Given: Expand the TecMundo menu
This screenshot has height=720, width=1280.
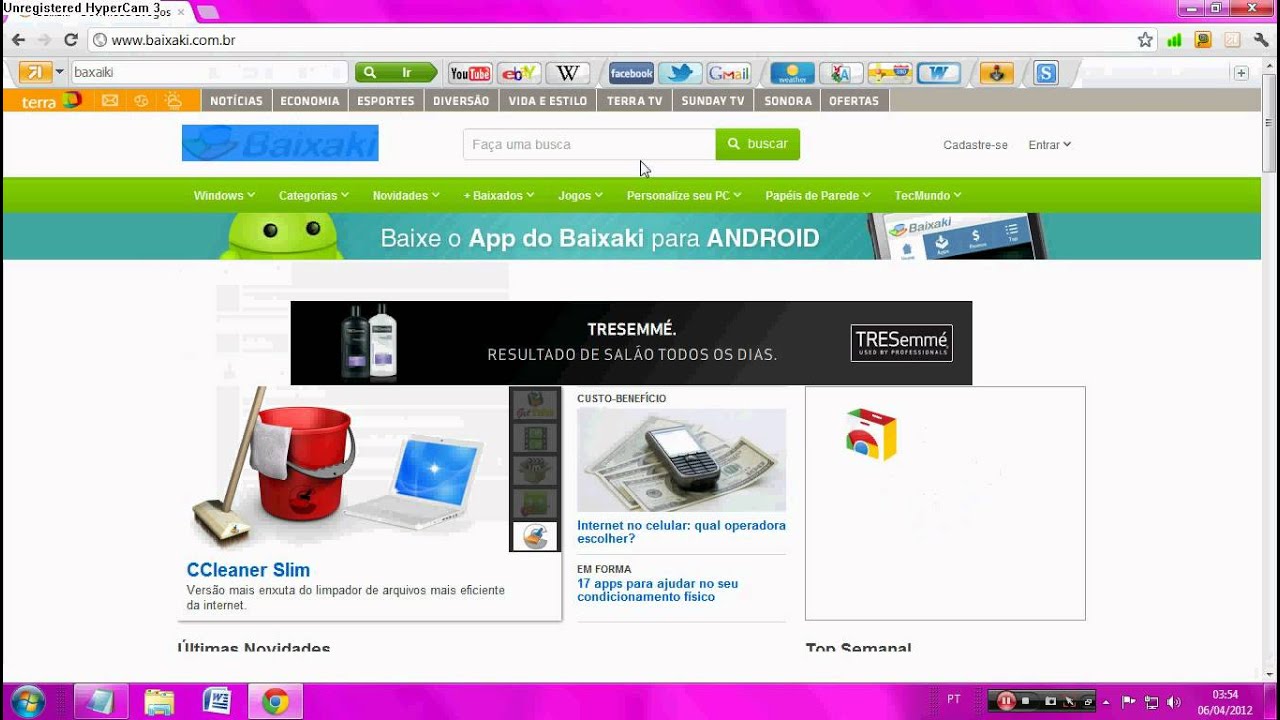Looking at the screenshot, I should [928, 196].
